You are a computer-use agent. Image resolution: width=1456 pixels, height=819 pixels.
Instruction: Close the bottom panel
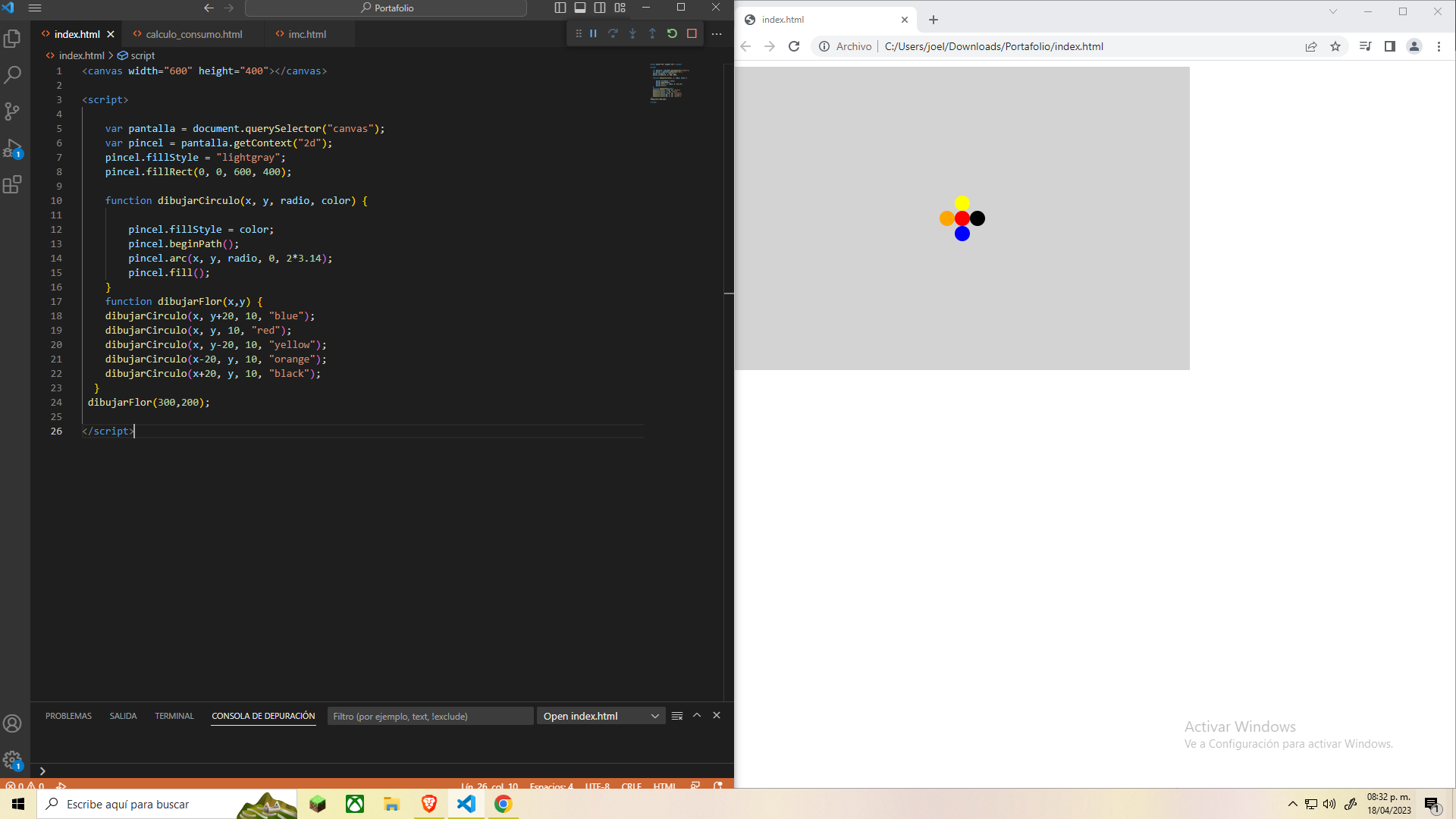coord(717,715)
